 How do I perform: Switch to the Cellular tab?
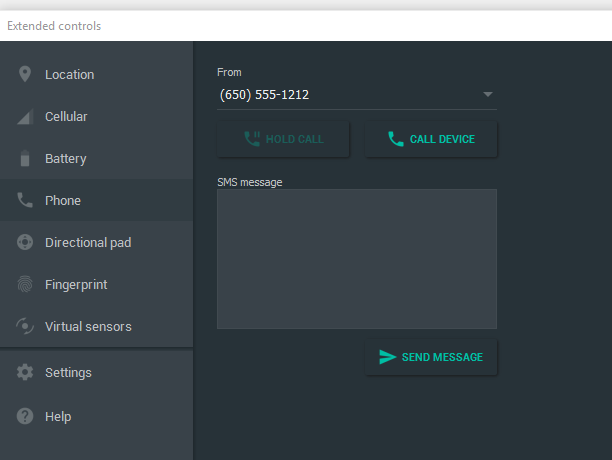pyautogui.click(x=96, y=116)
